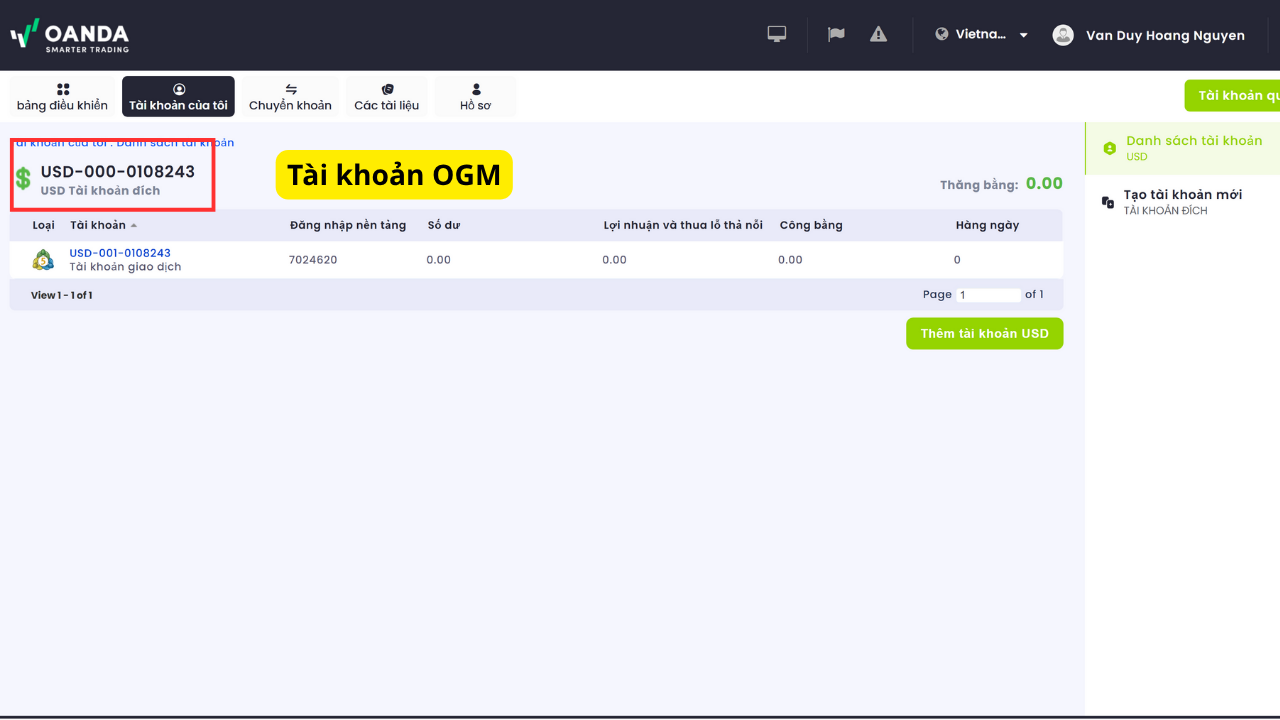The height and width of the screenshot is (720, 1280).
Task: Click the monitor display icon
Action: (x=777, y=34)
